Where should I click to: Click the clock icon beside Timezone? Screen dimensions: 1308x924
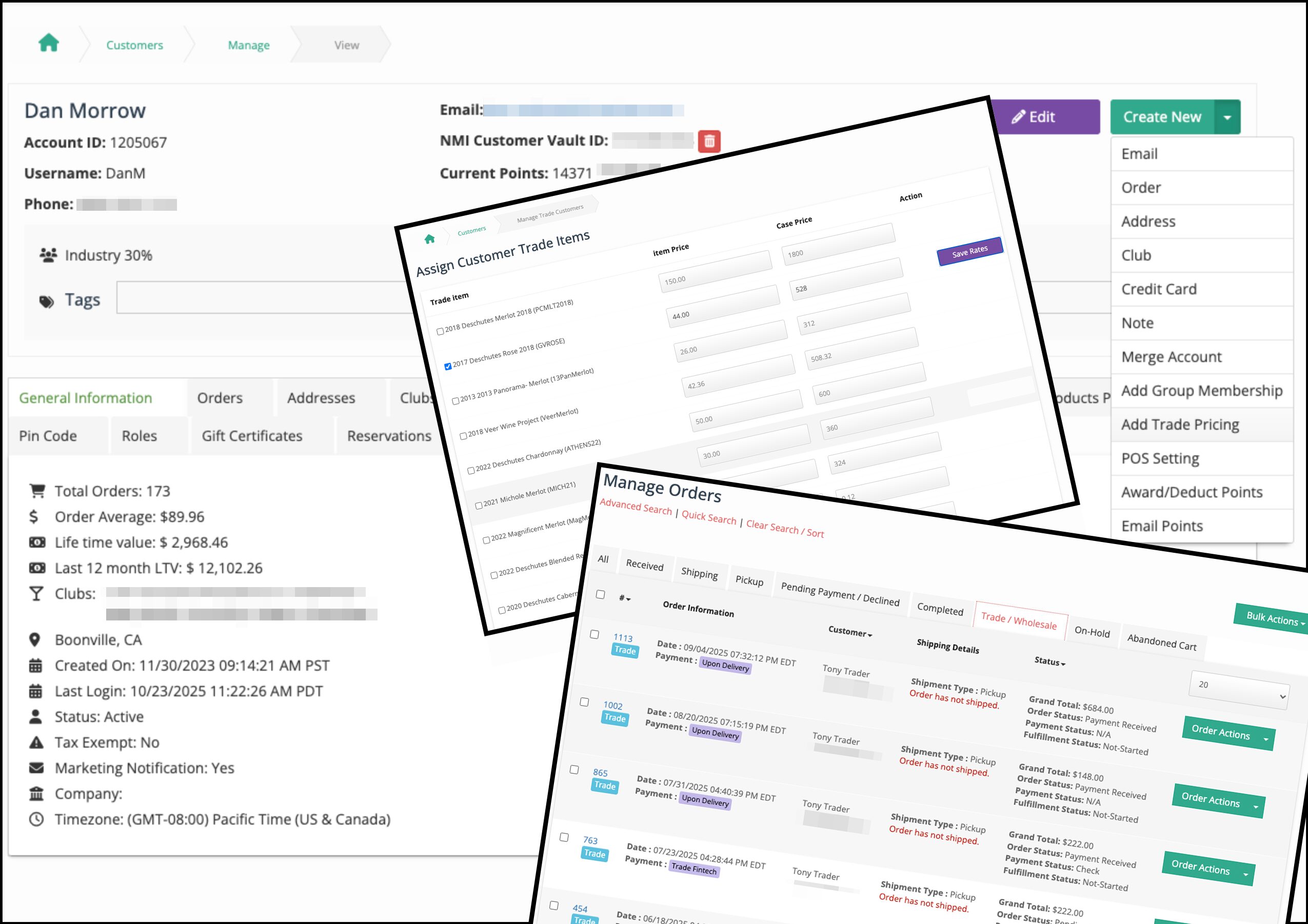[36, 819]
